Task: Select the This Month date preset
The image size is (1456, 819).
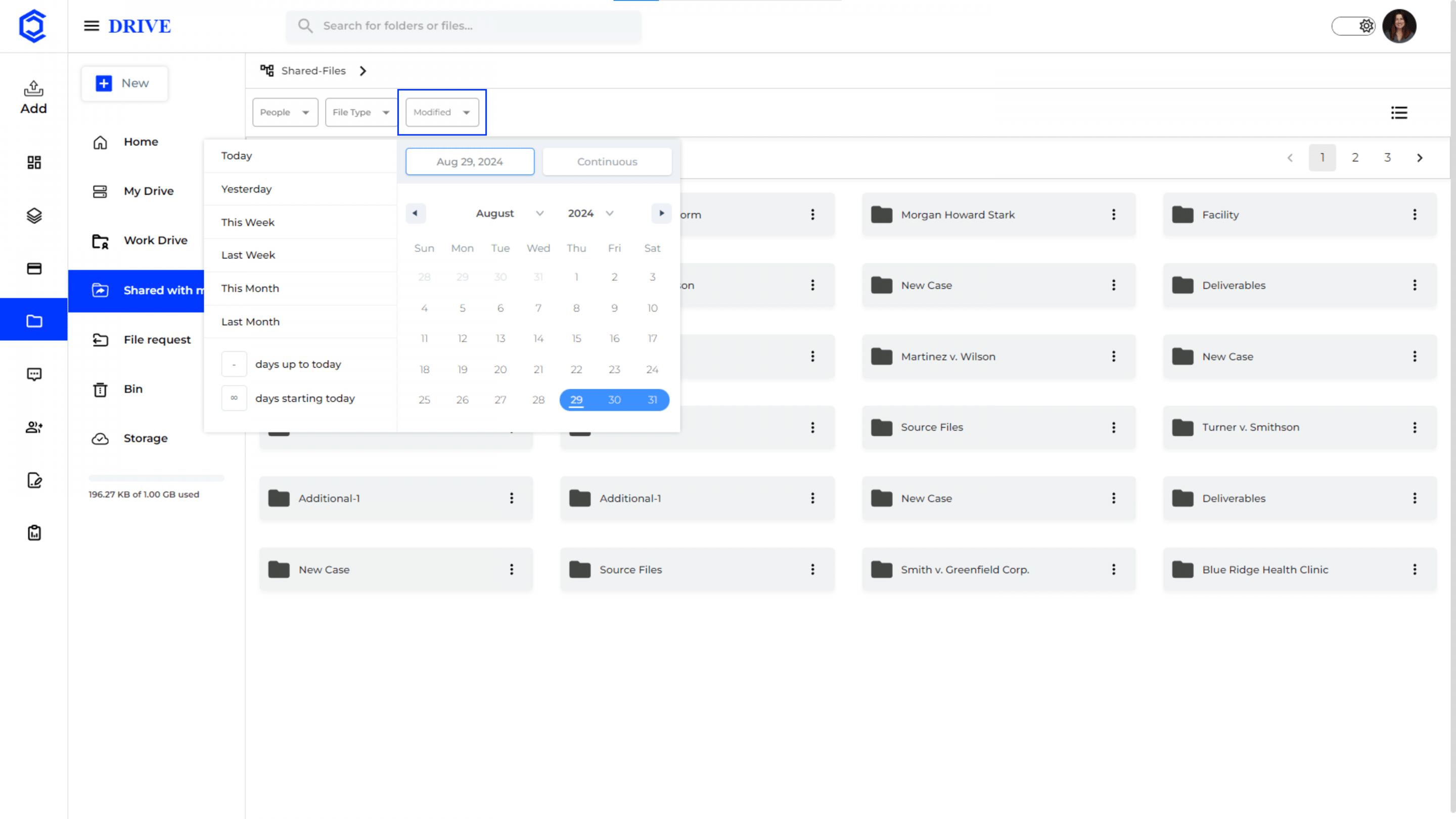Action: tap(300, 288)
